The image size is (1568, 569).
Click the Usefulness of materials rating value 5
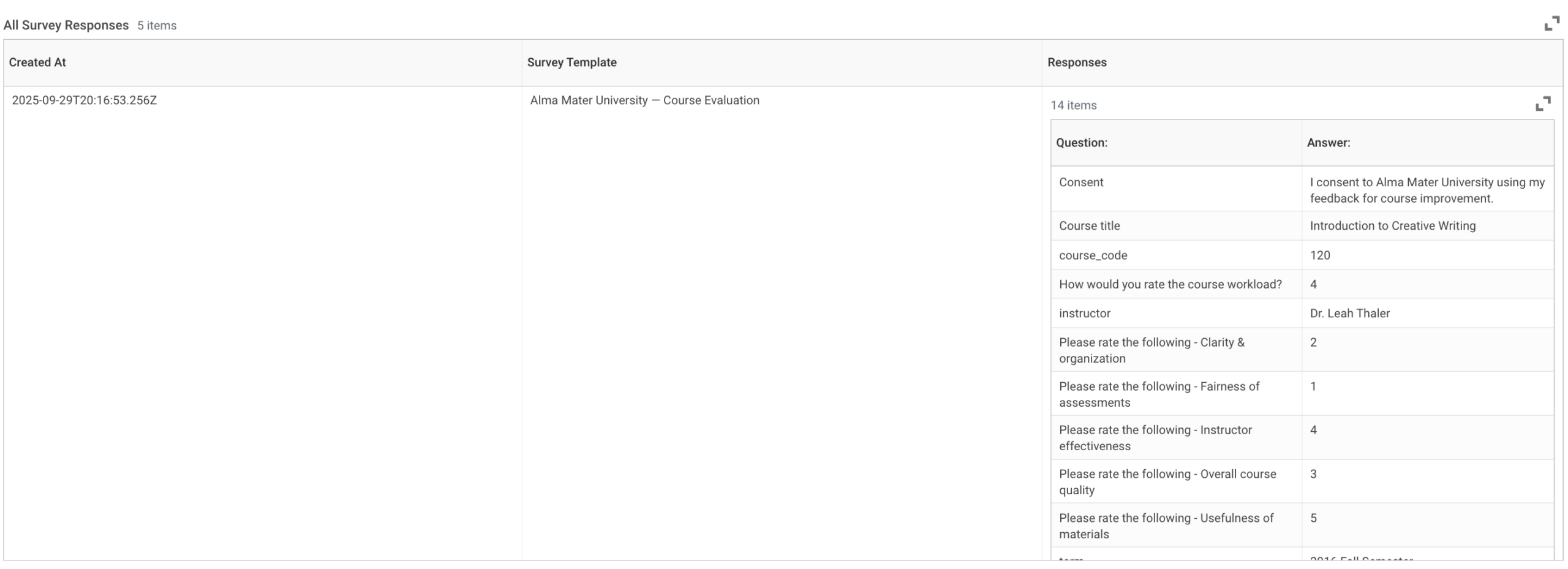point(1313,518)
